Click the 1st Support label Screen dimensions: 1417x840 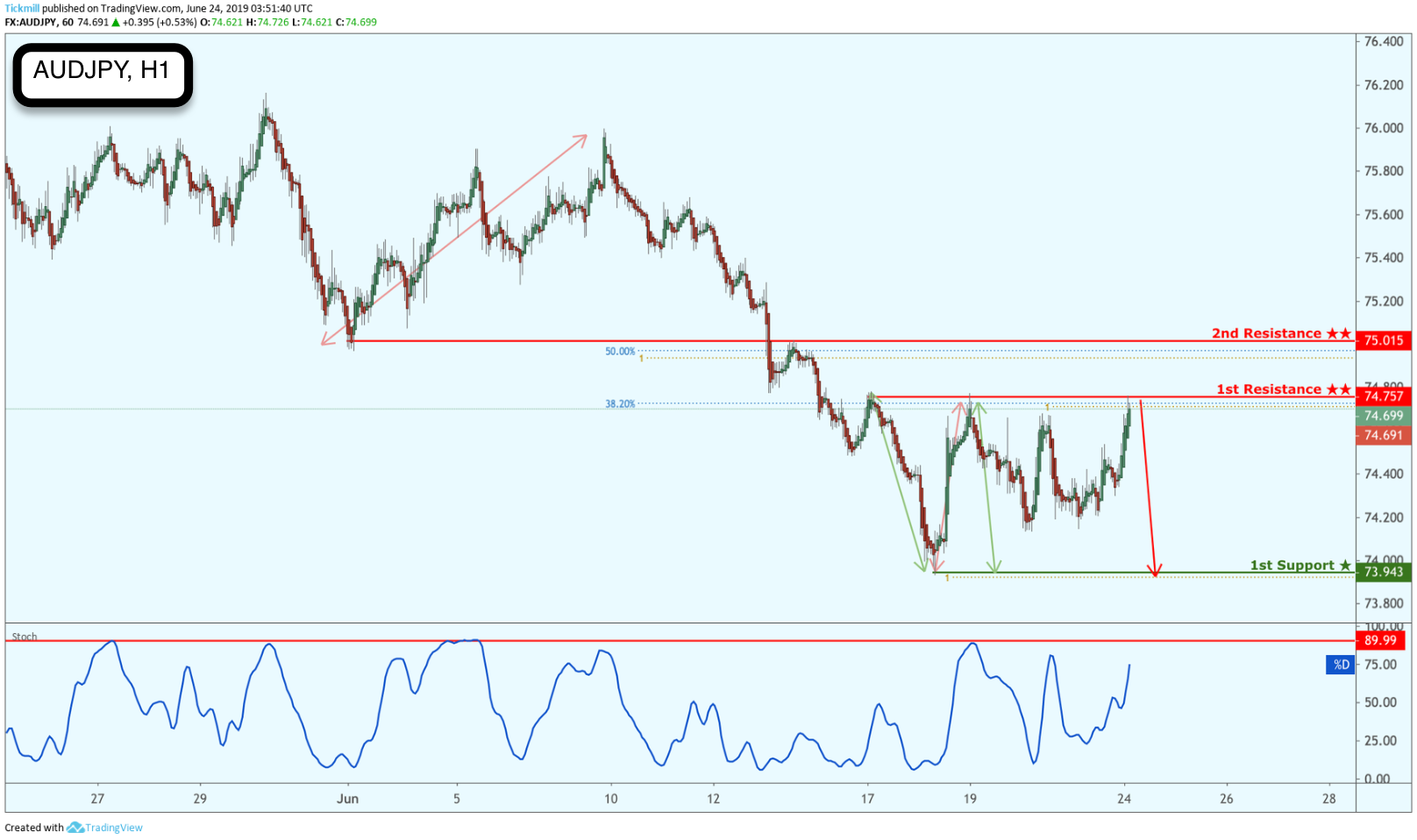coord(1300,566)
